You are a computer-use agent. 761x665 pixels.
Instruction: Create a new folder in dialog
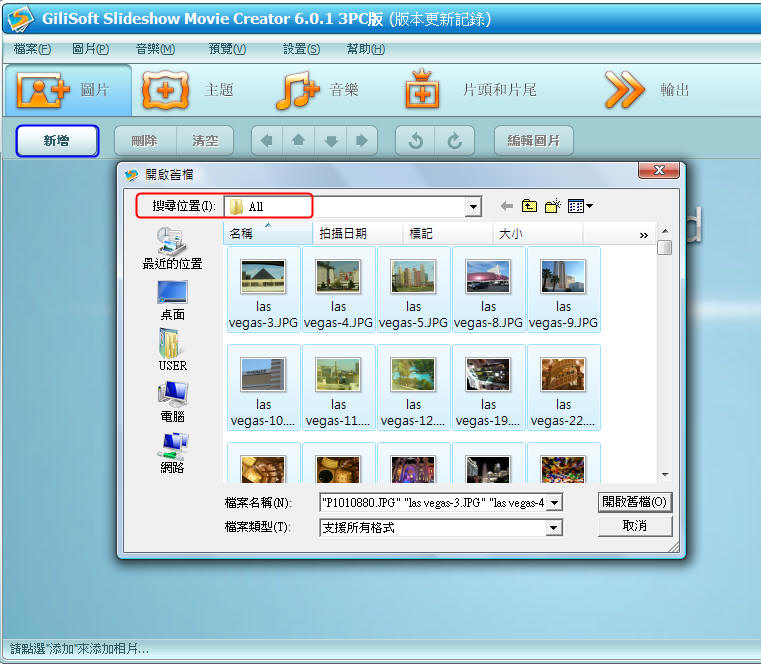[x=552, y=206]
